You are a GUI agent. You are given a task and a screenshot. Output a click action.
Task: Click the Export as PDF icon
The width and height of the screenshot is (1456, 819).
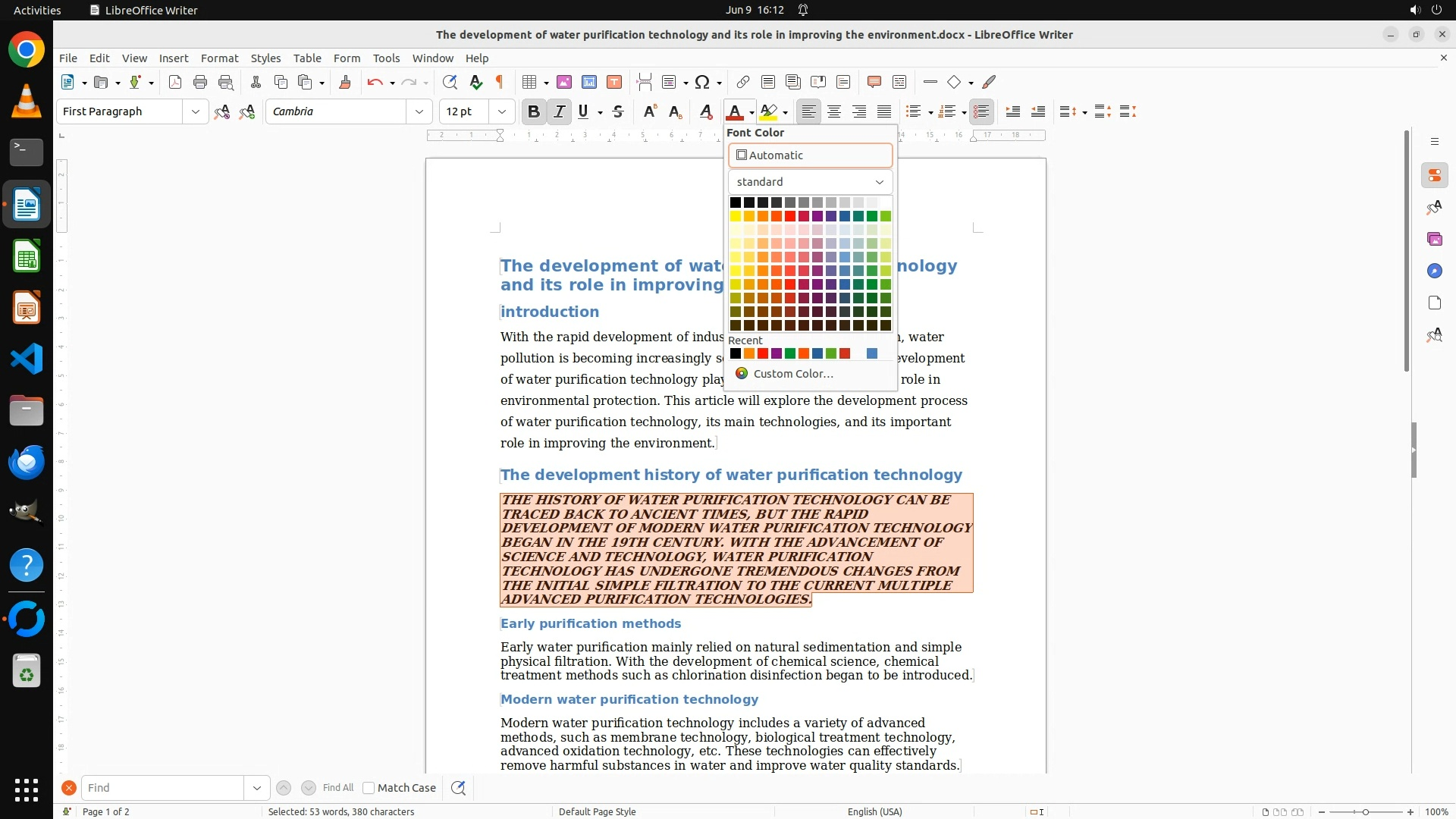click(175, 82)
